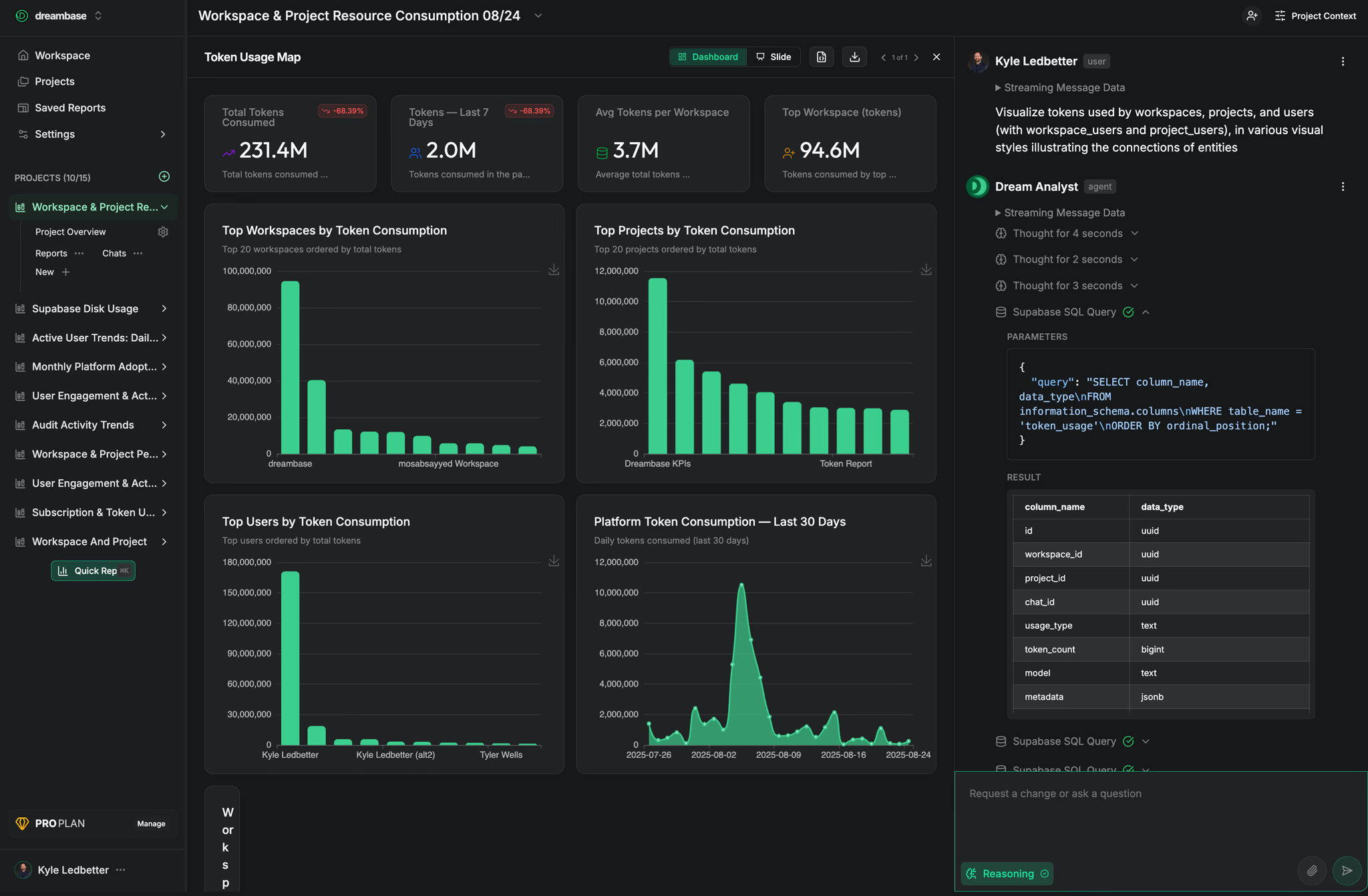This screenshot has width=1368, height=896.
Task: Expand Thought for 4 seconds
Action: click(1067, 234)
